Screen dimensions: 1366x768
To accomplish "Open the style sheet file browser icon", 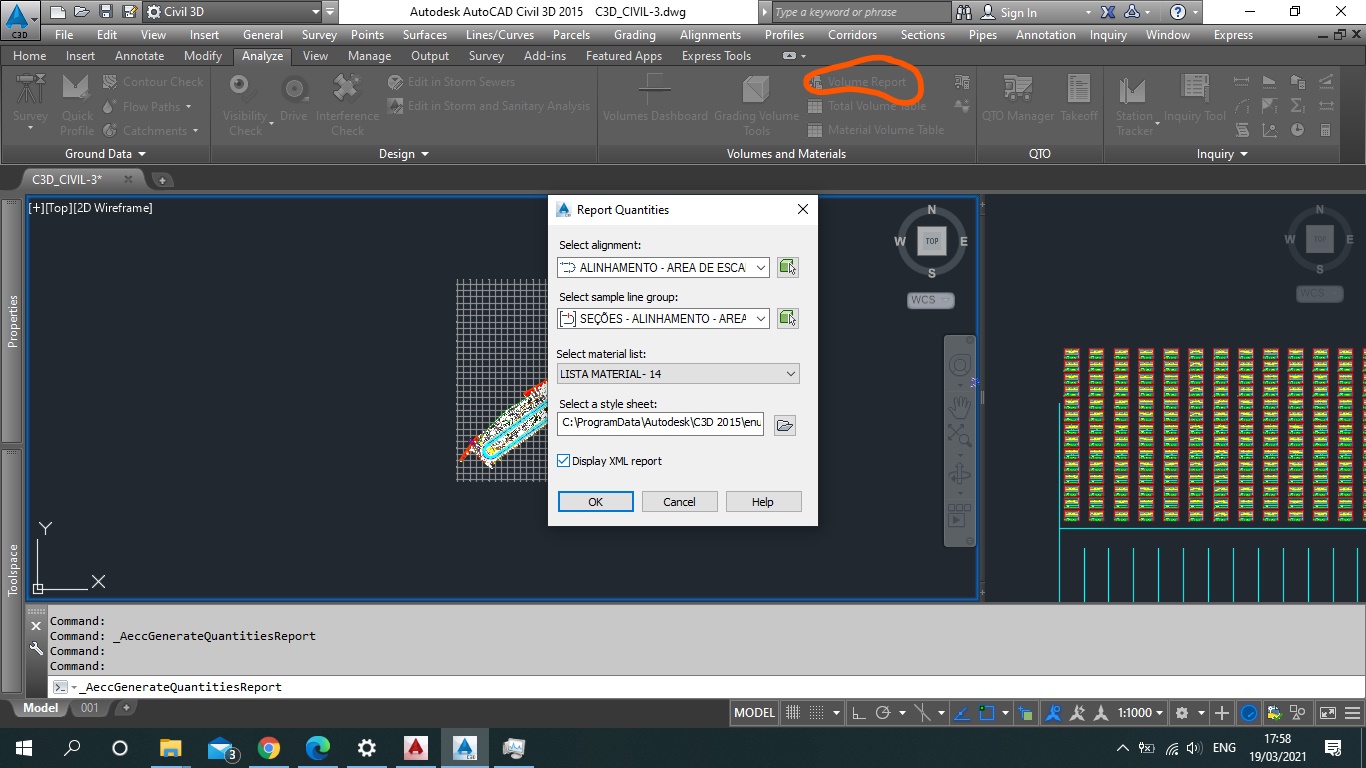I will pyautogui.click(x=784, y=424).
